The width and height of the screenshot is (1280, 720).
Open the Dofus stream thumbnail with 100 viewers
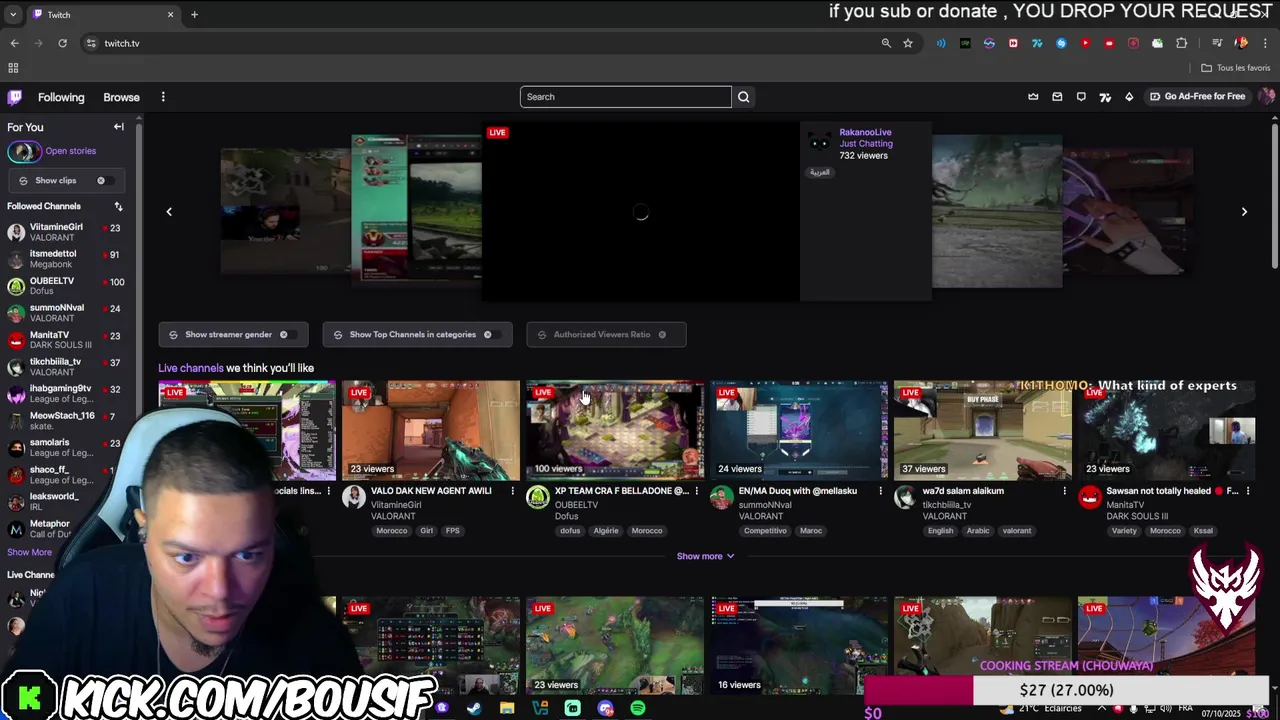click(x=615, y=430)
